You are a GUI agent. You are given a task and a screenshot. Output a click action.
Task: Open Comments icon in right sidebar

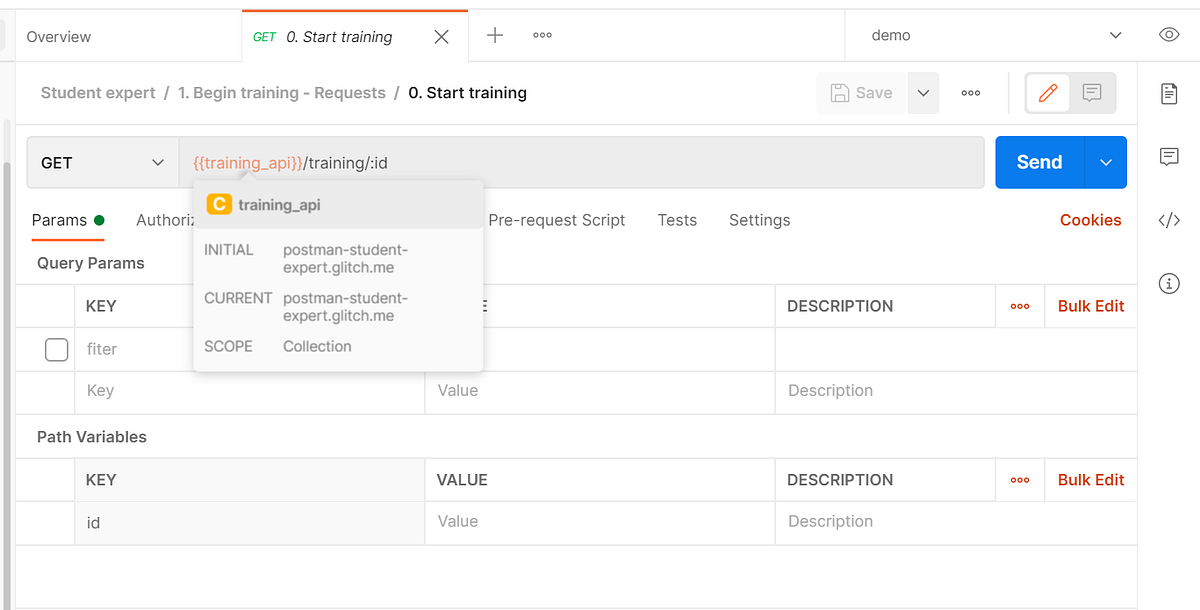[1169, 157]
